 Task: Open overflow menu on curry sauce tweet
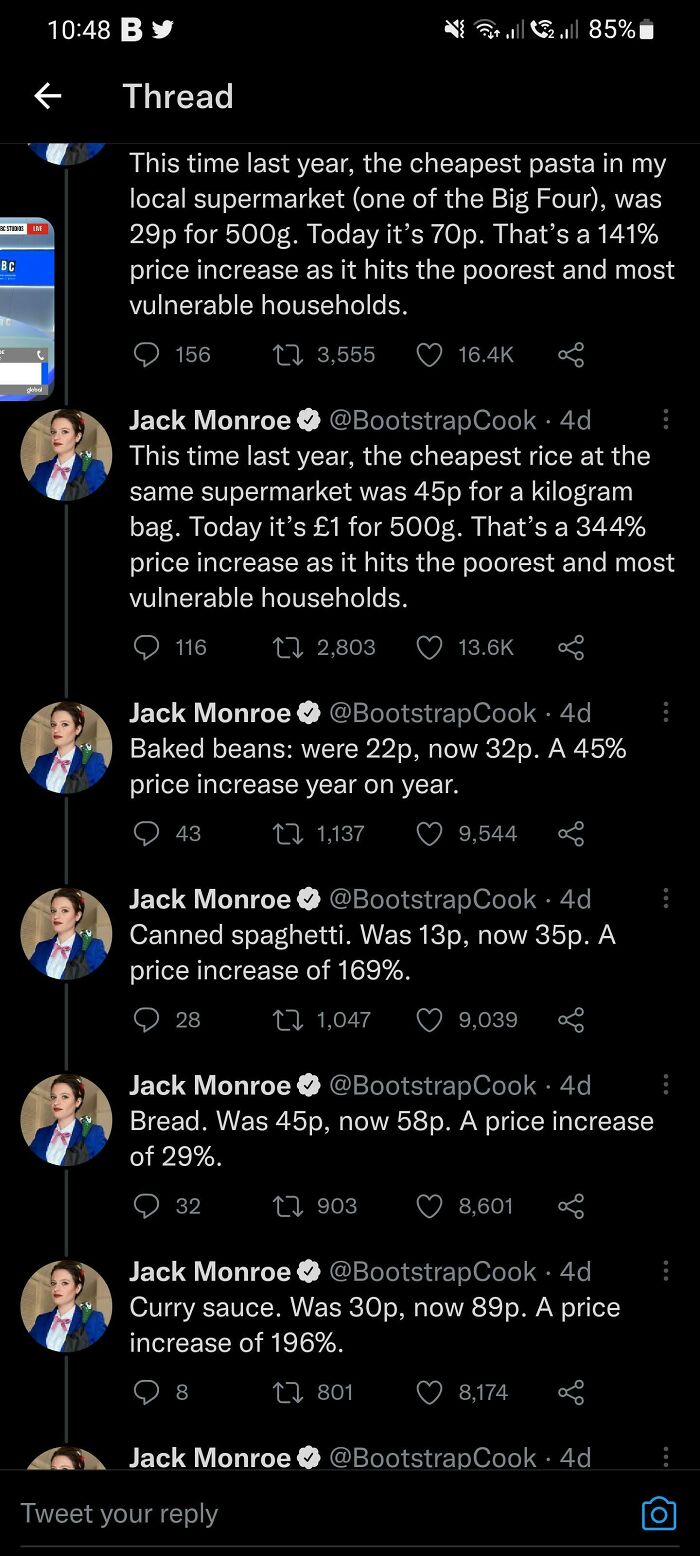tap(666, 1271)
